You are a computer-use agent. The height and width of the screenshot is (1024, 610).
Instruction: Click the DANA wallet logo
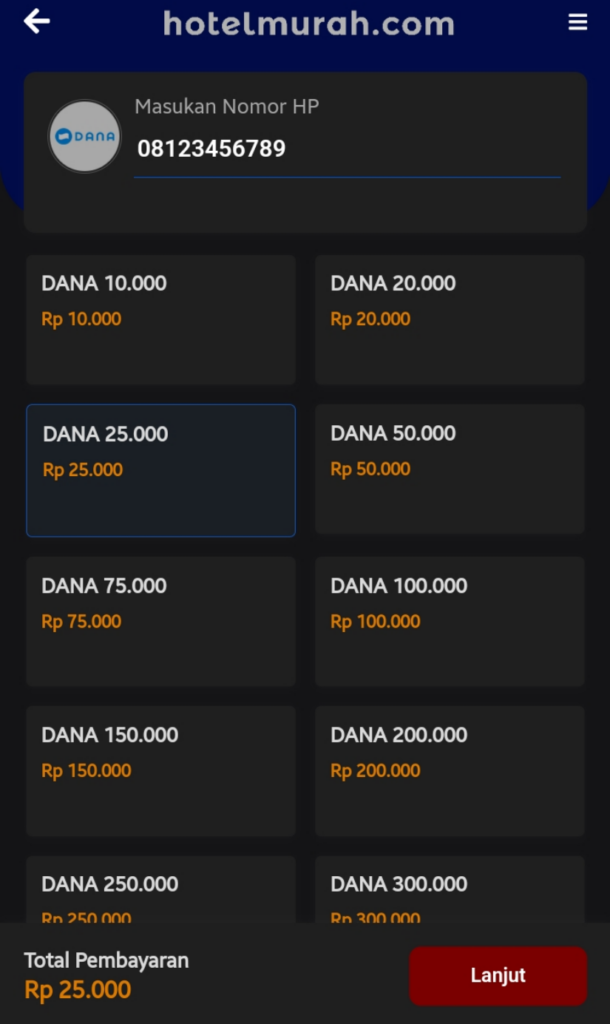[84, 136]
